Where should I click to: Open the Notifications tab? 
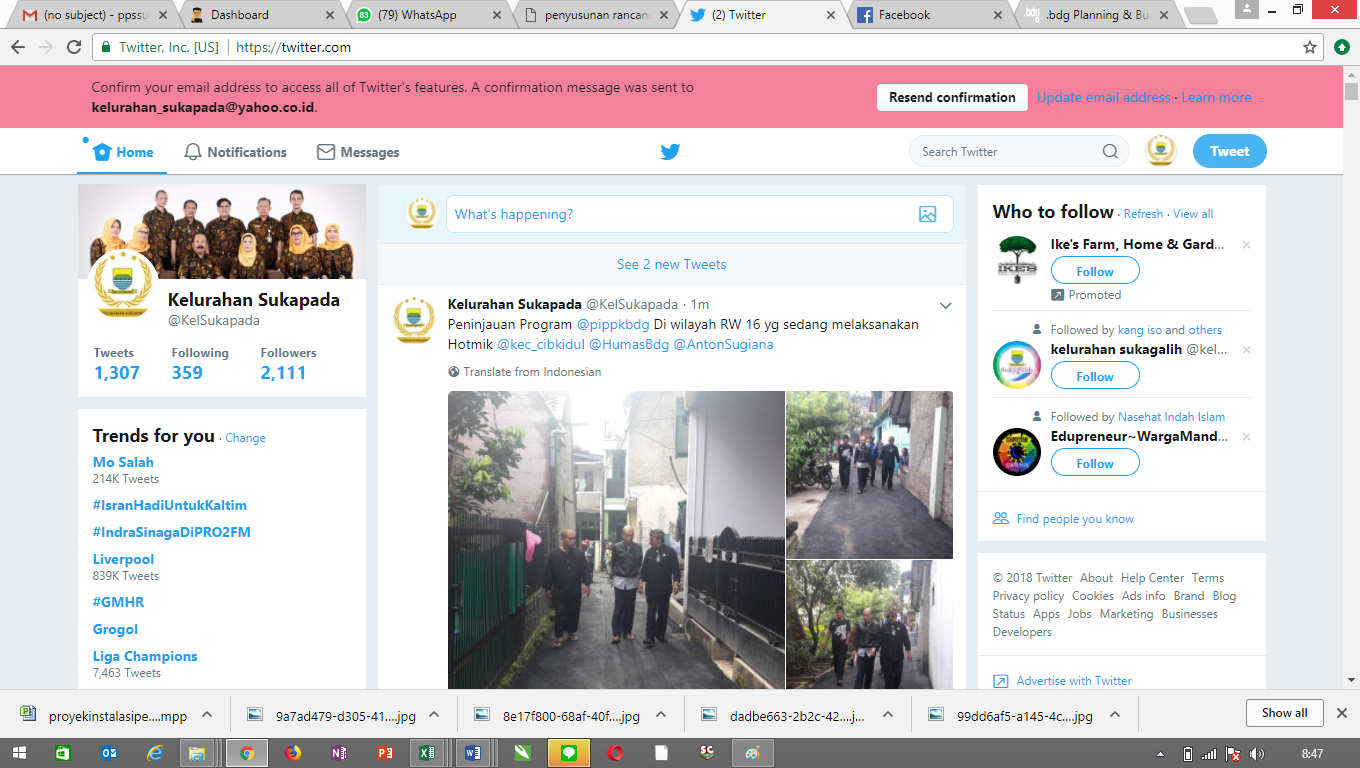235,152
